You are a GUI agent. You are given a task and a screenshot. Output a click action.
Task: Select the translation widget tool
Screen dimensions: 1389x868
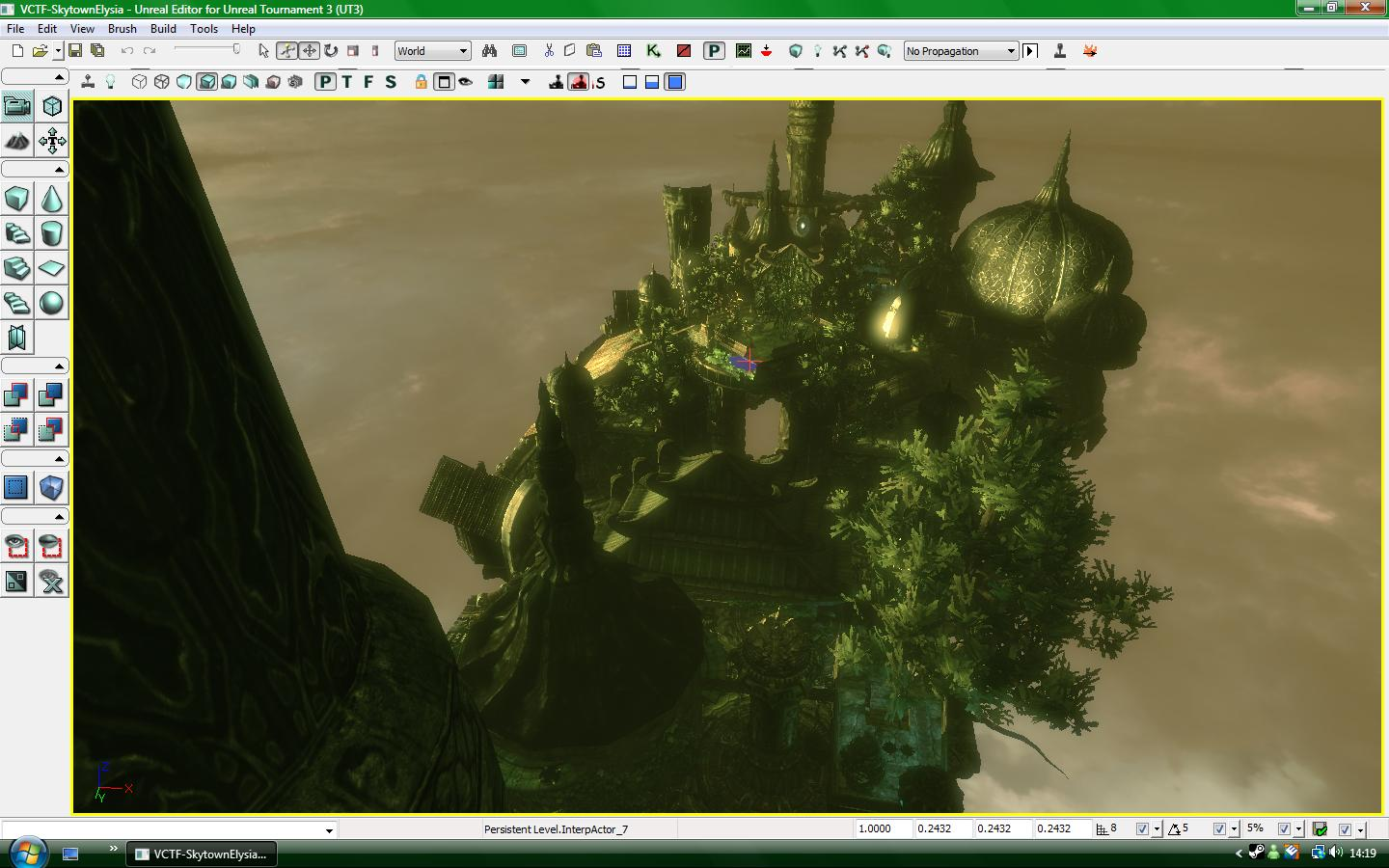click(309, 50)
